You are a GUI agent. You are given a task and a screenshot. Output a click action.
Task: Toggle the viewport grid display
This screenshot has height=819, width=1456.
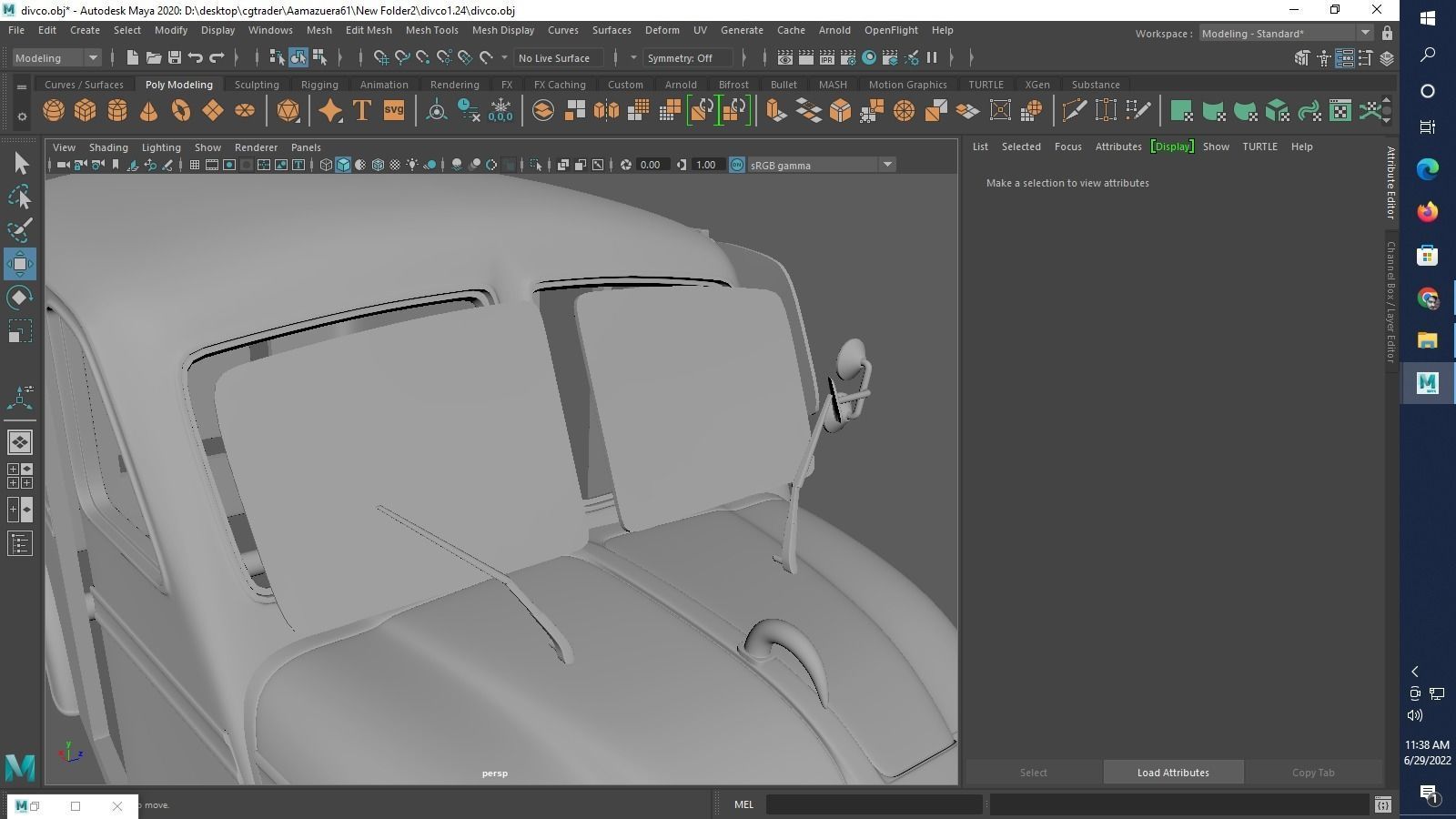click(x=194, y=165)
